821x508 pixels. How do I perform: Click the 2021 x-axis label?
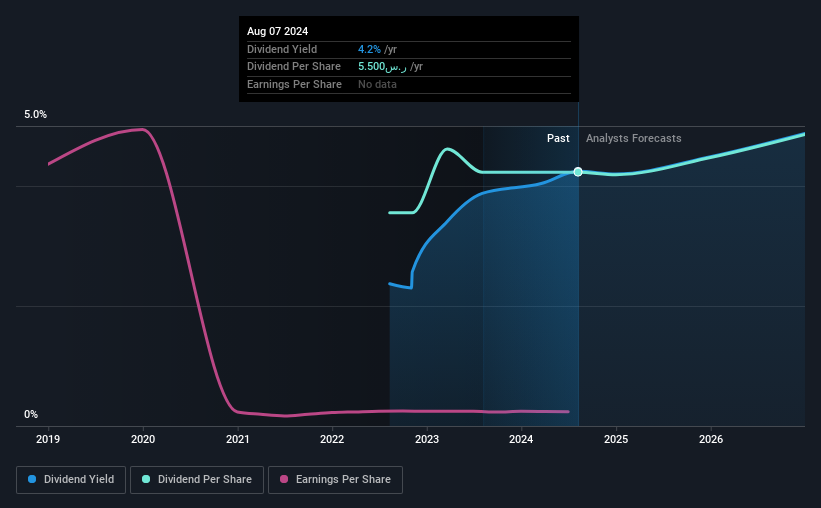[238, 439]
